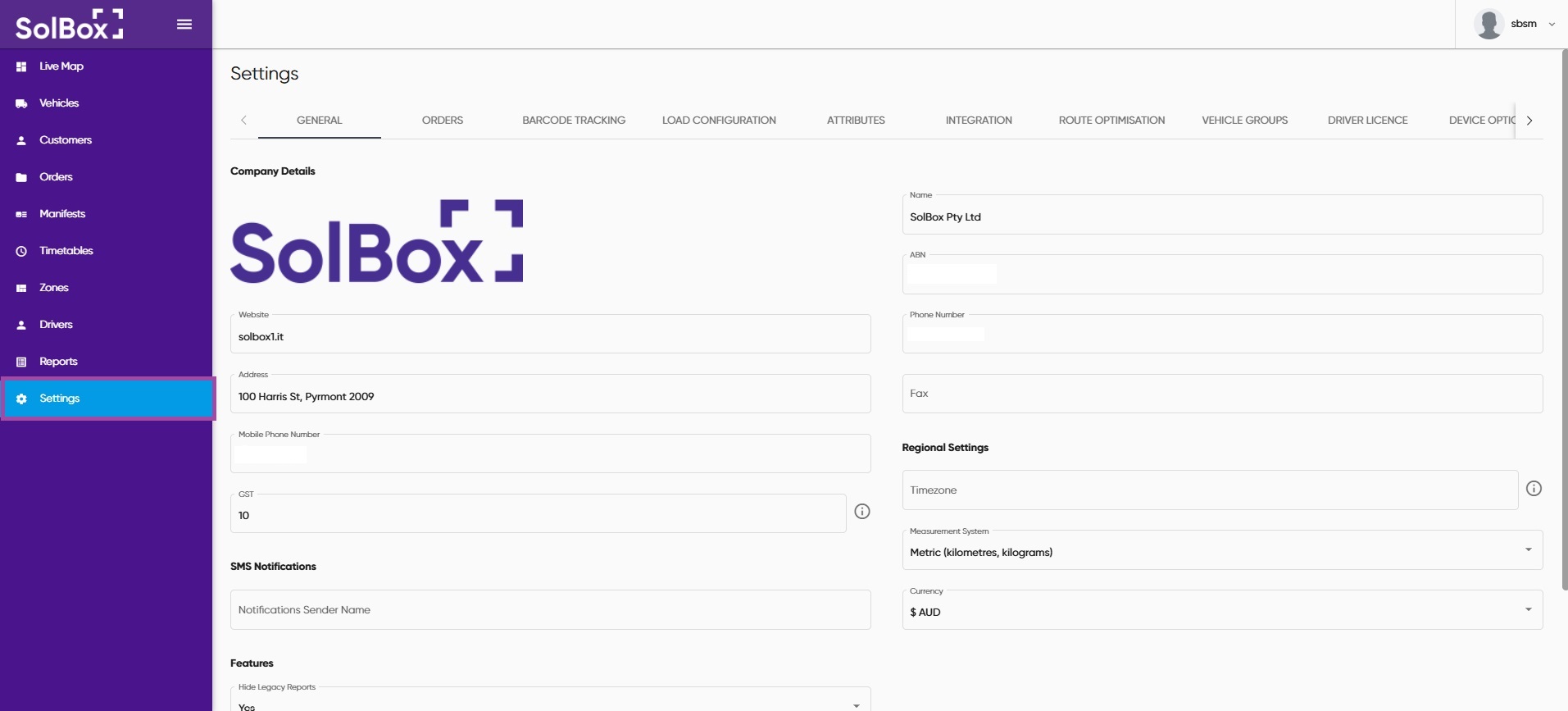Switch to the Orders tab

coord(443,121)
